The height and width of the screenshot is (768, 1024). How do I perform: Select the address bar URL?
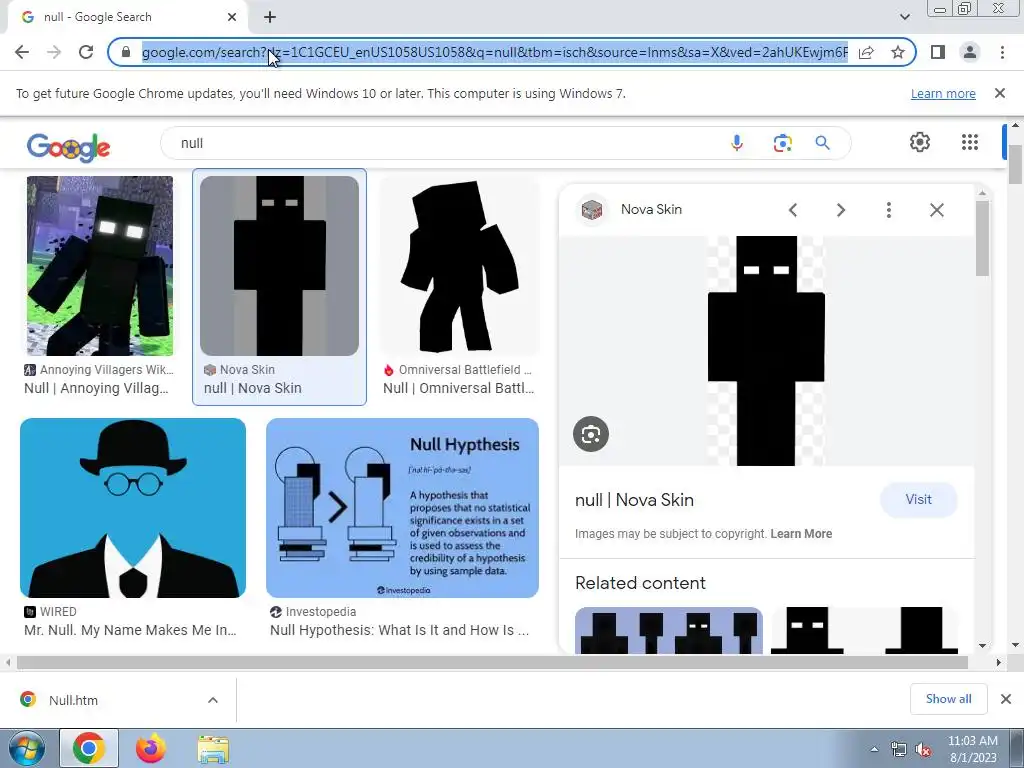tap(495, 52)
